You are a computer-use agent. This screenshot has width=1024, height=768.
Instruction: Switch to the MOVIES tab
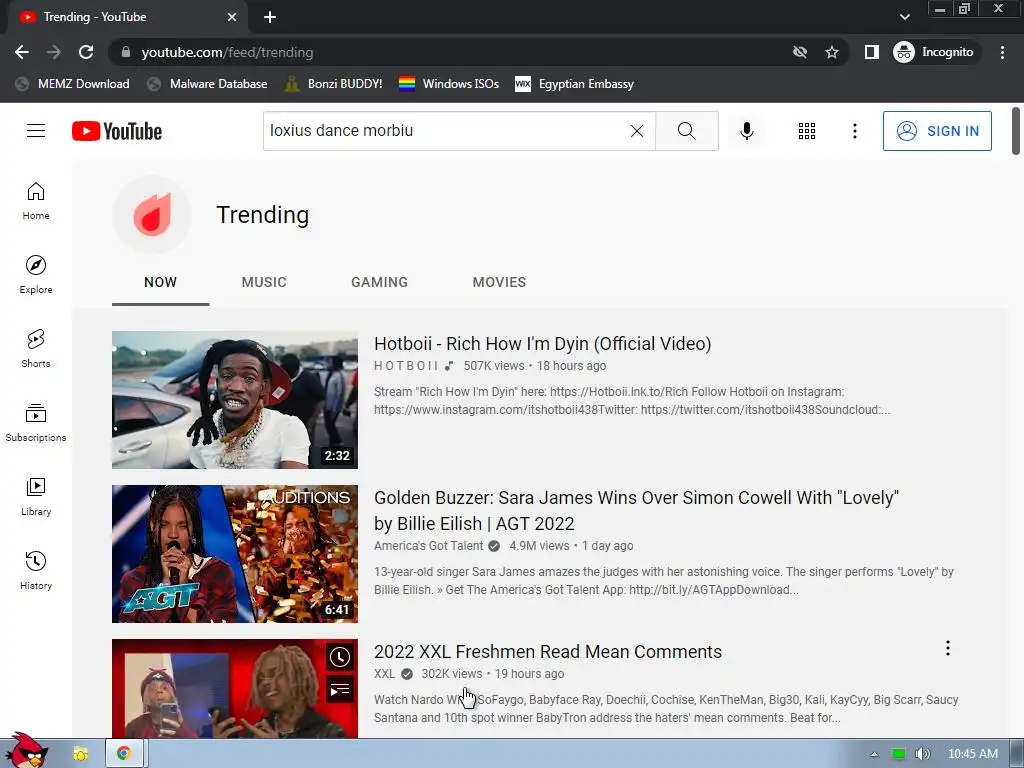point(499,282)
